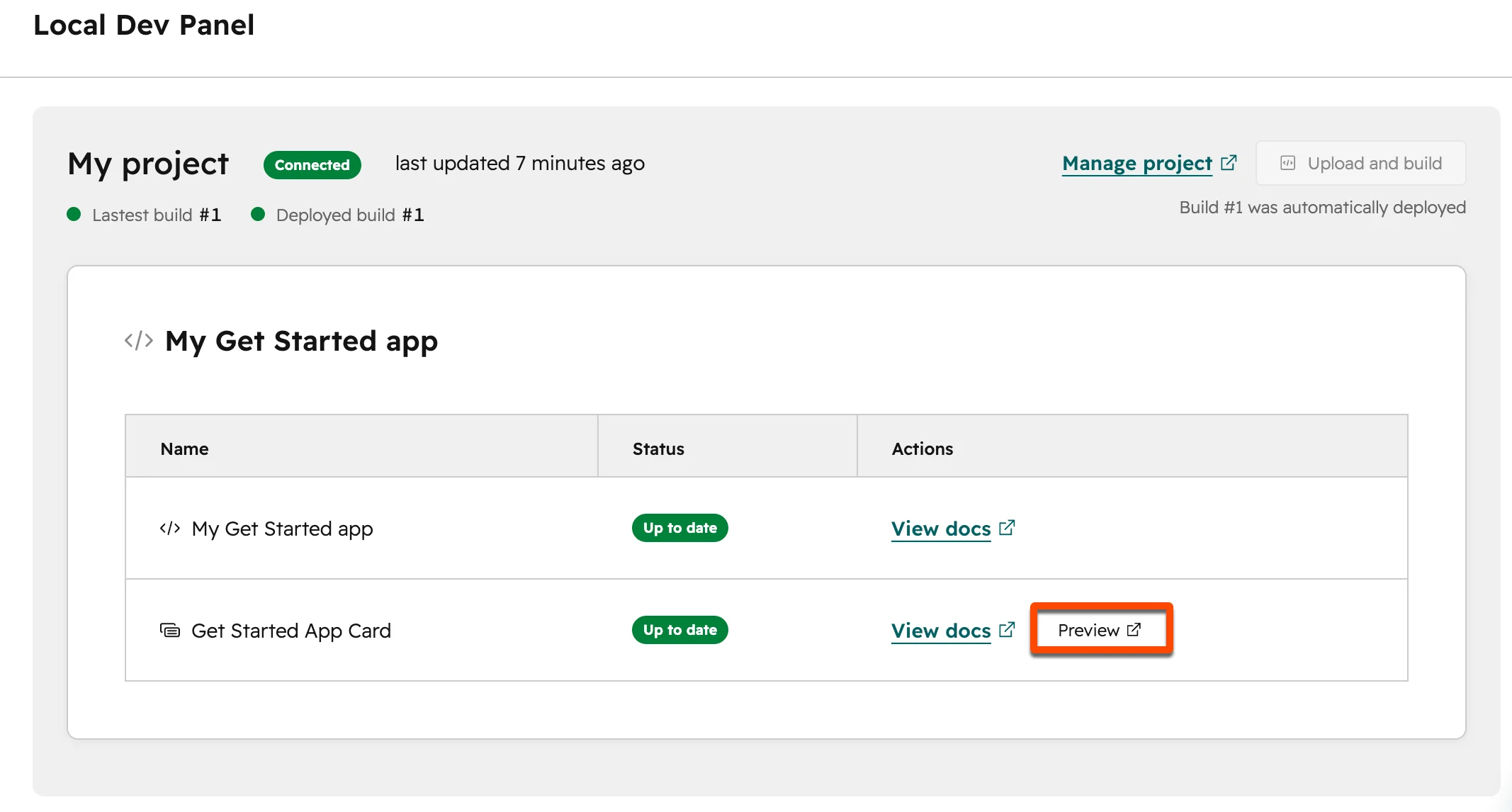Click the green Connected status badge

(312, 164)
